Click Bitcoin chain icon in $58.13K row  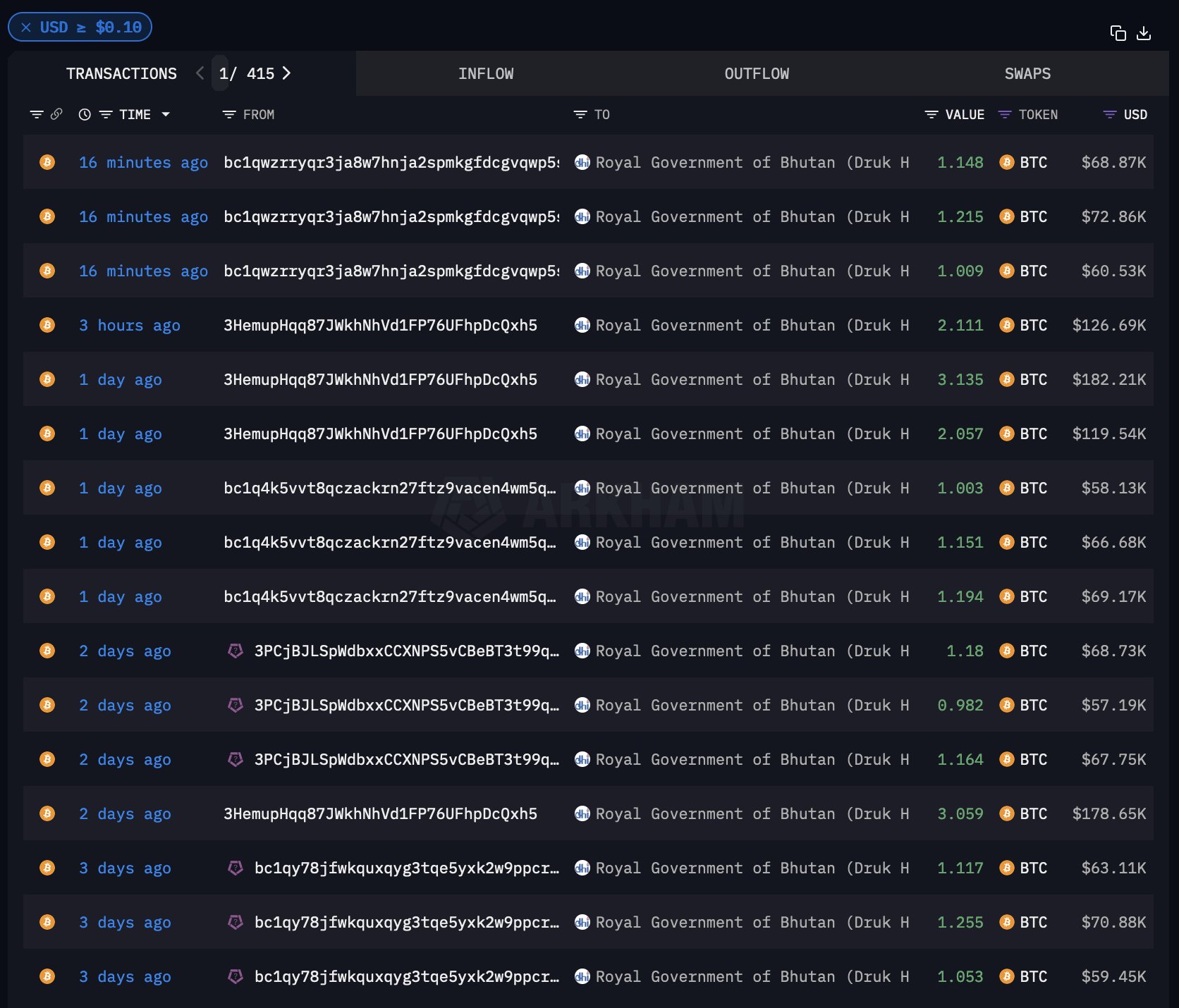[x=47, y=488]
